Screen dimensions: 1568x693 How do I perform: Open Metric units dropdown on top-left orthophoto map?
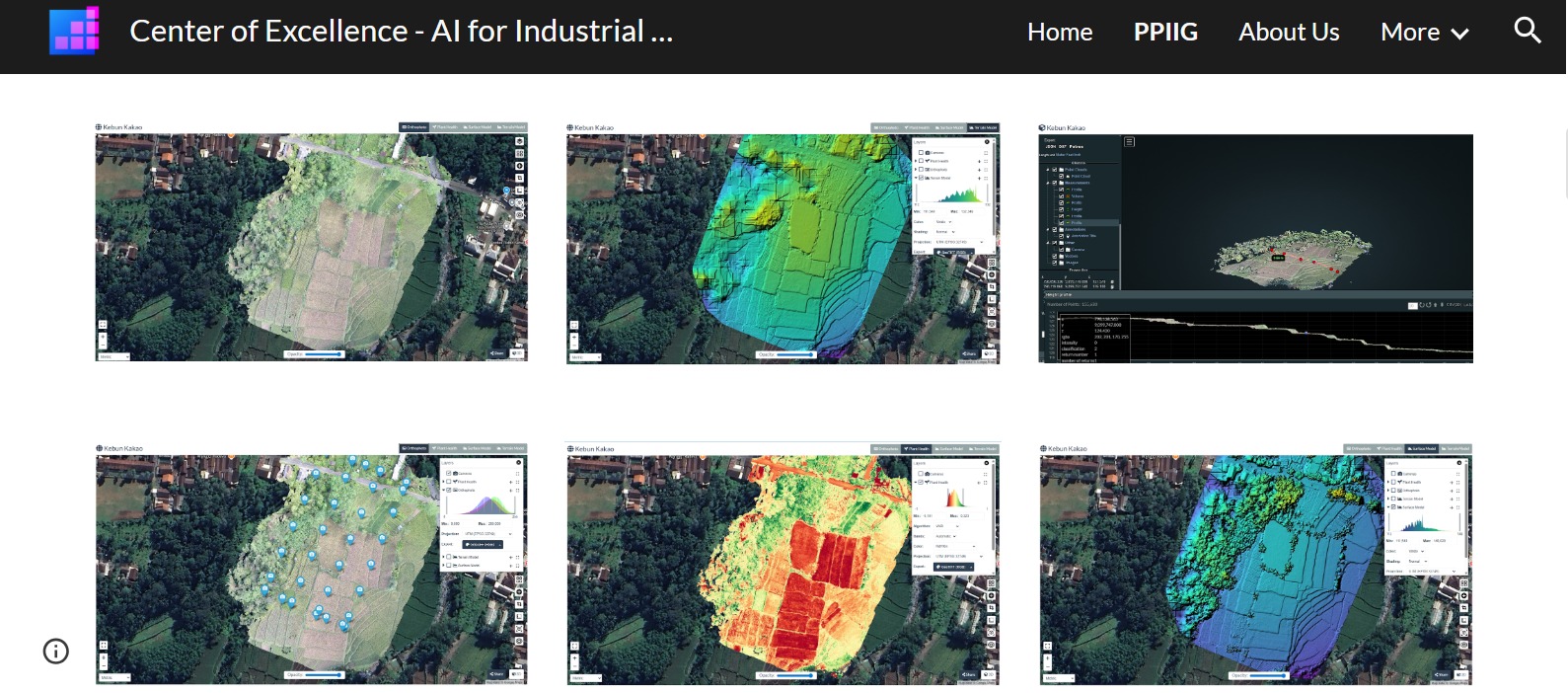coord(113,356)
